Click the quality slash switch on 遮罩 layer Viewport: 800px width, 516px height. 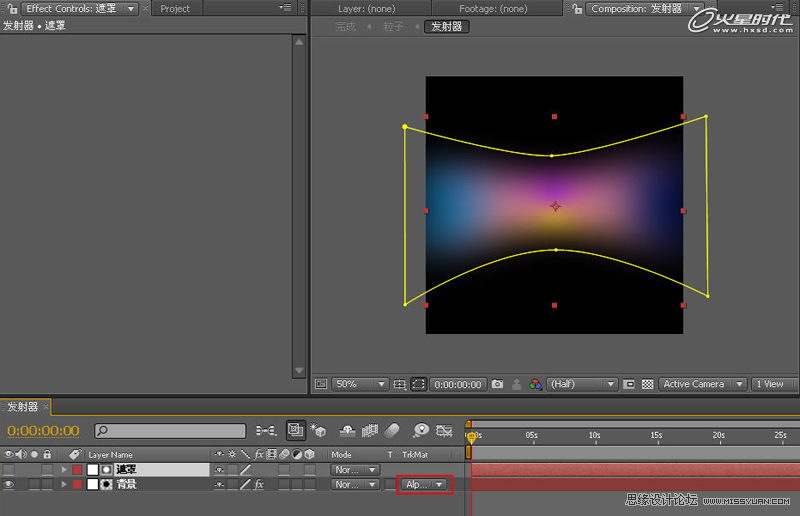[245, 470]
